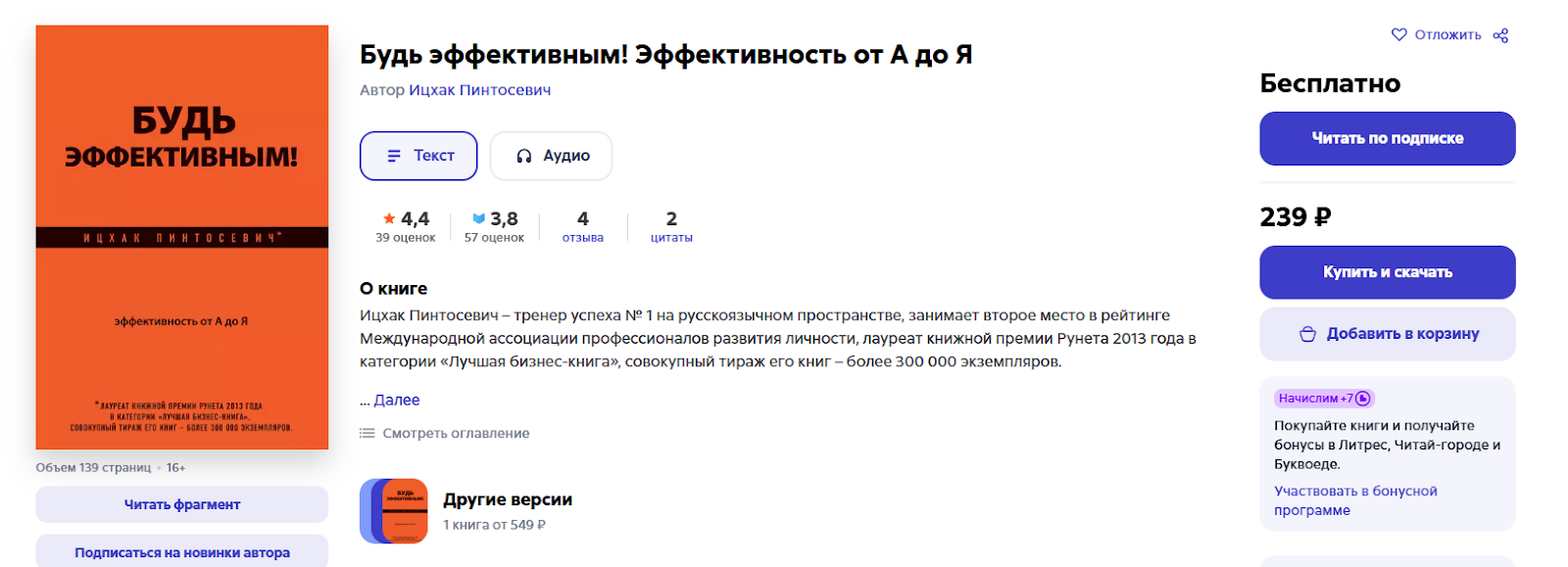Open the 4 отзыва reviews link
Viewport: 1568px width, 567px height.
pos(583,226)
